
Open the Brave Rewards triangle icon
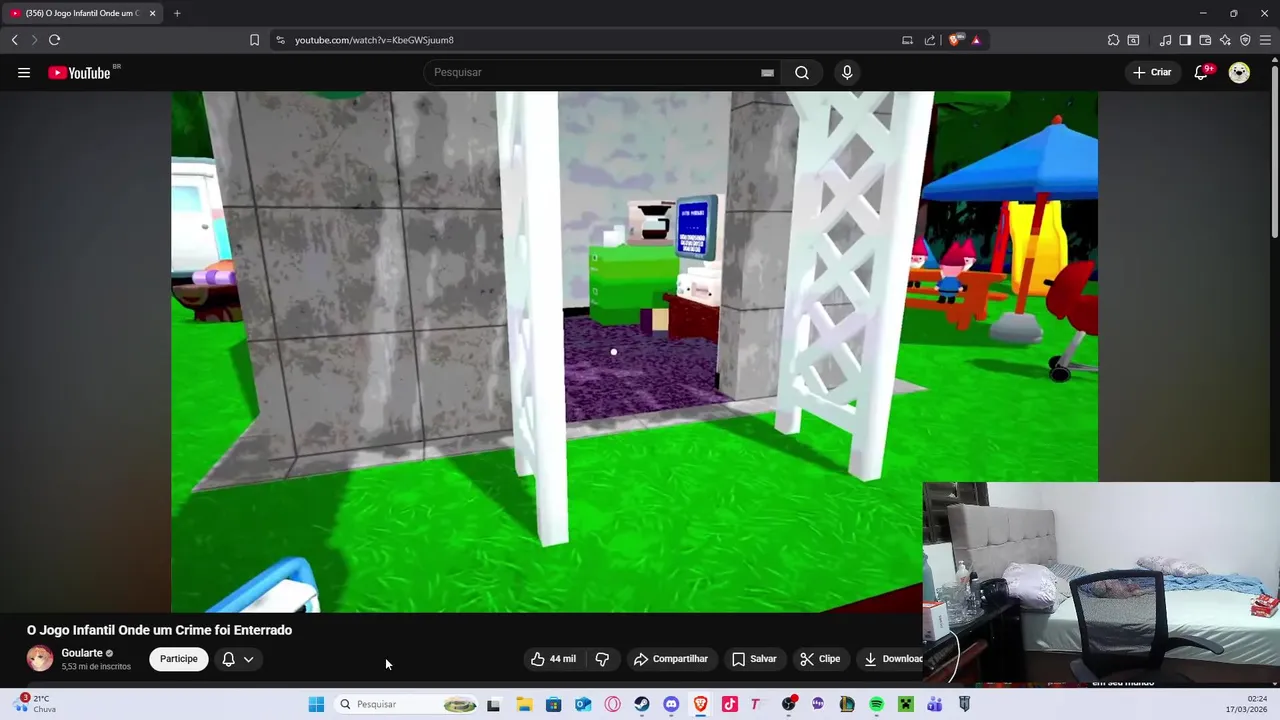click(x=976, y=40)
